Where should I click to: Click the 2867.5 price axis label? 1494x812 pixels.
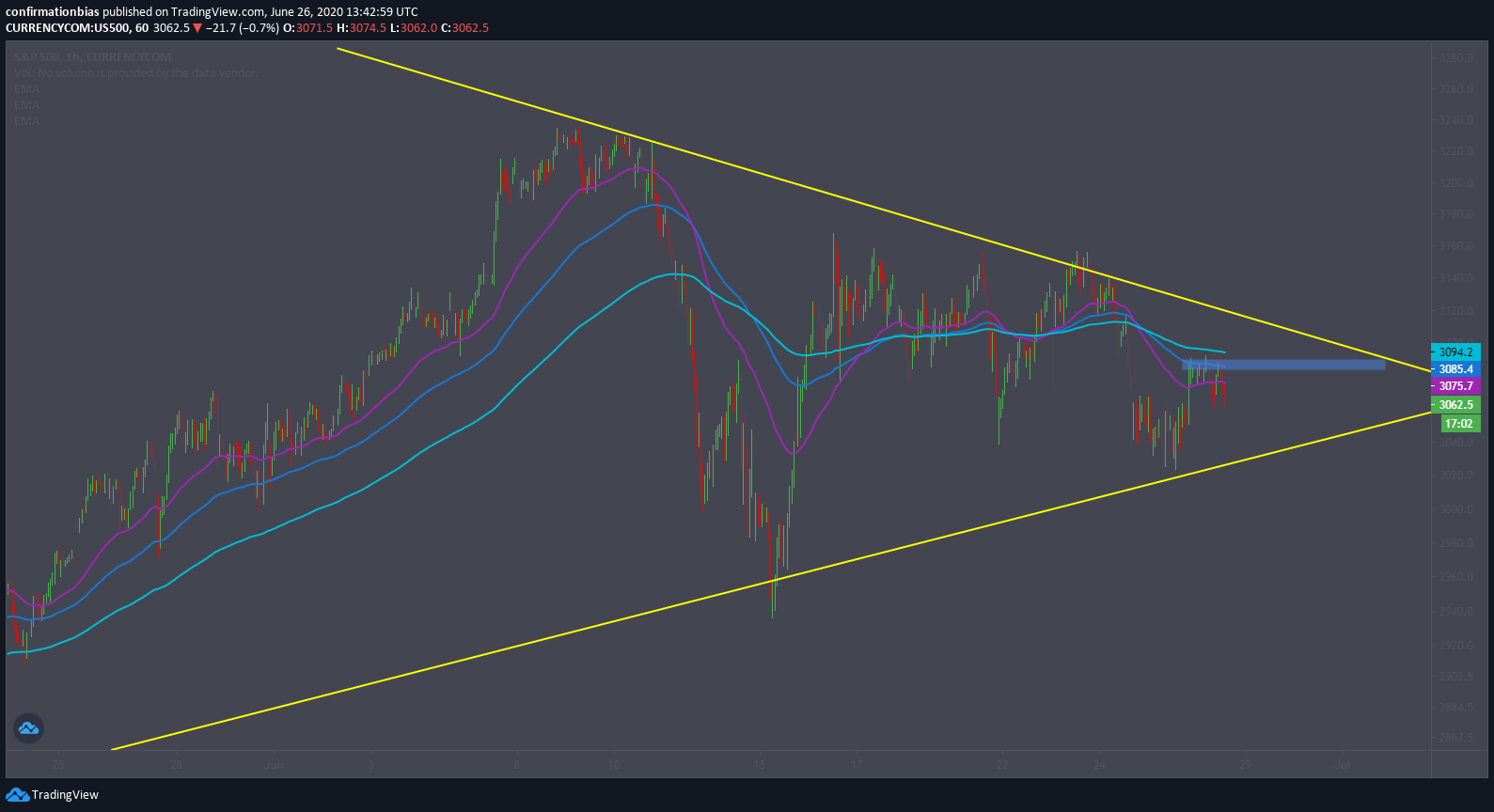click(x=1455, y=738)
